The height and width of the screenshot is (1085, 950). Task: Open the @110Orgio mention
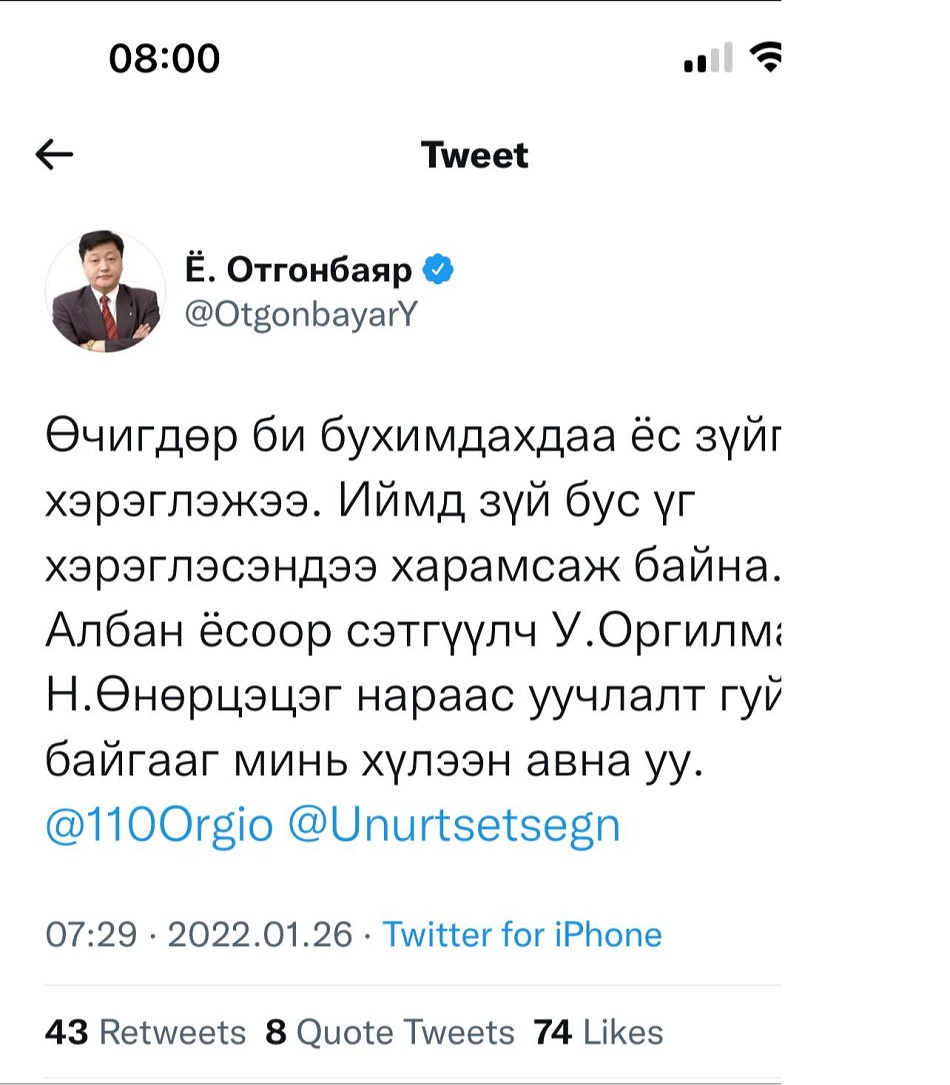(x=159, y=825)
